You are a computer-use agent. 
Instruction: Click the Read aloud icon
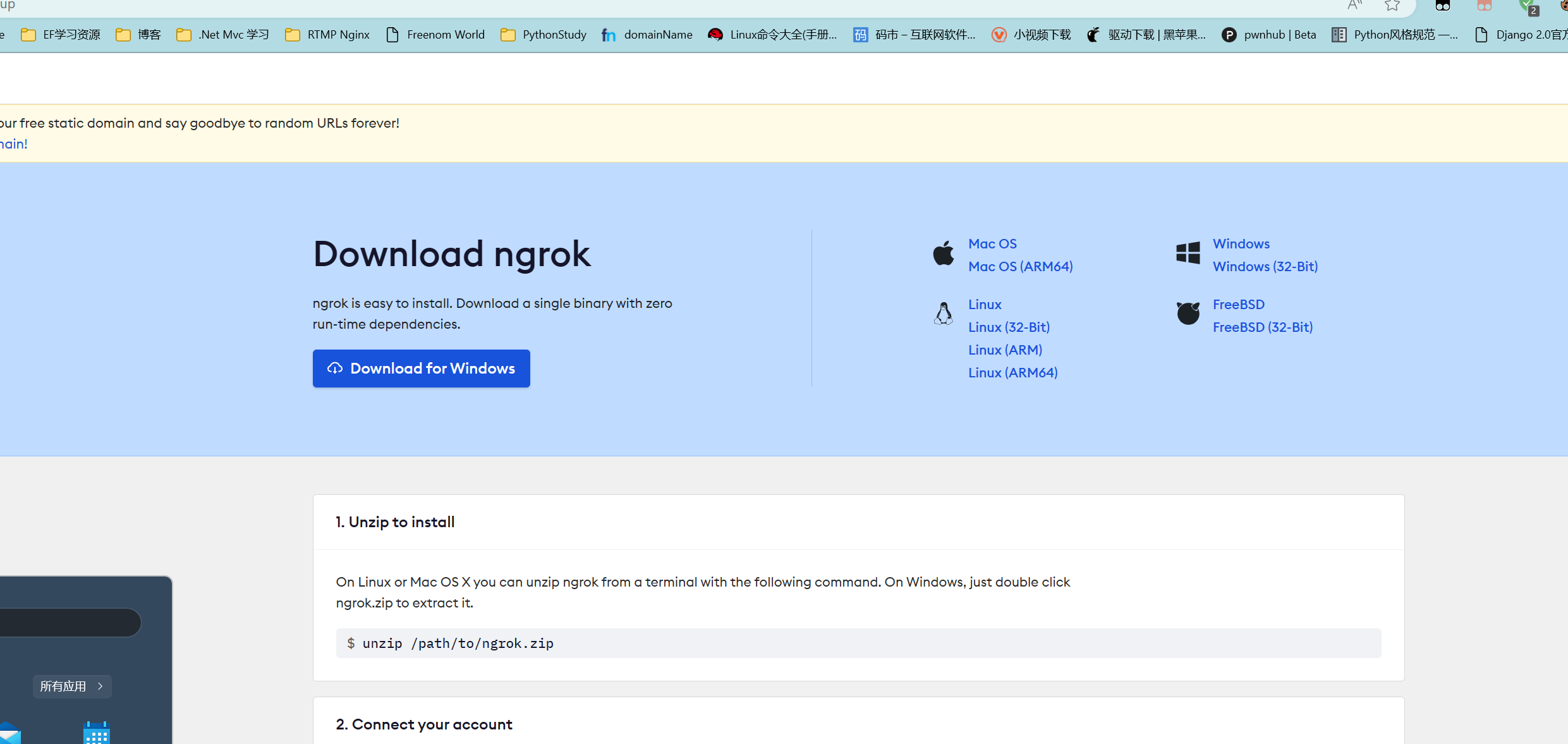pos(1354,6)
